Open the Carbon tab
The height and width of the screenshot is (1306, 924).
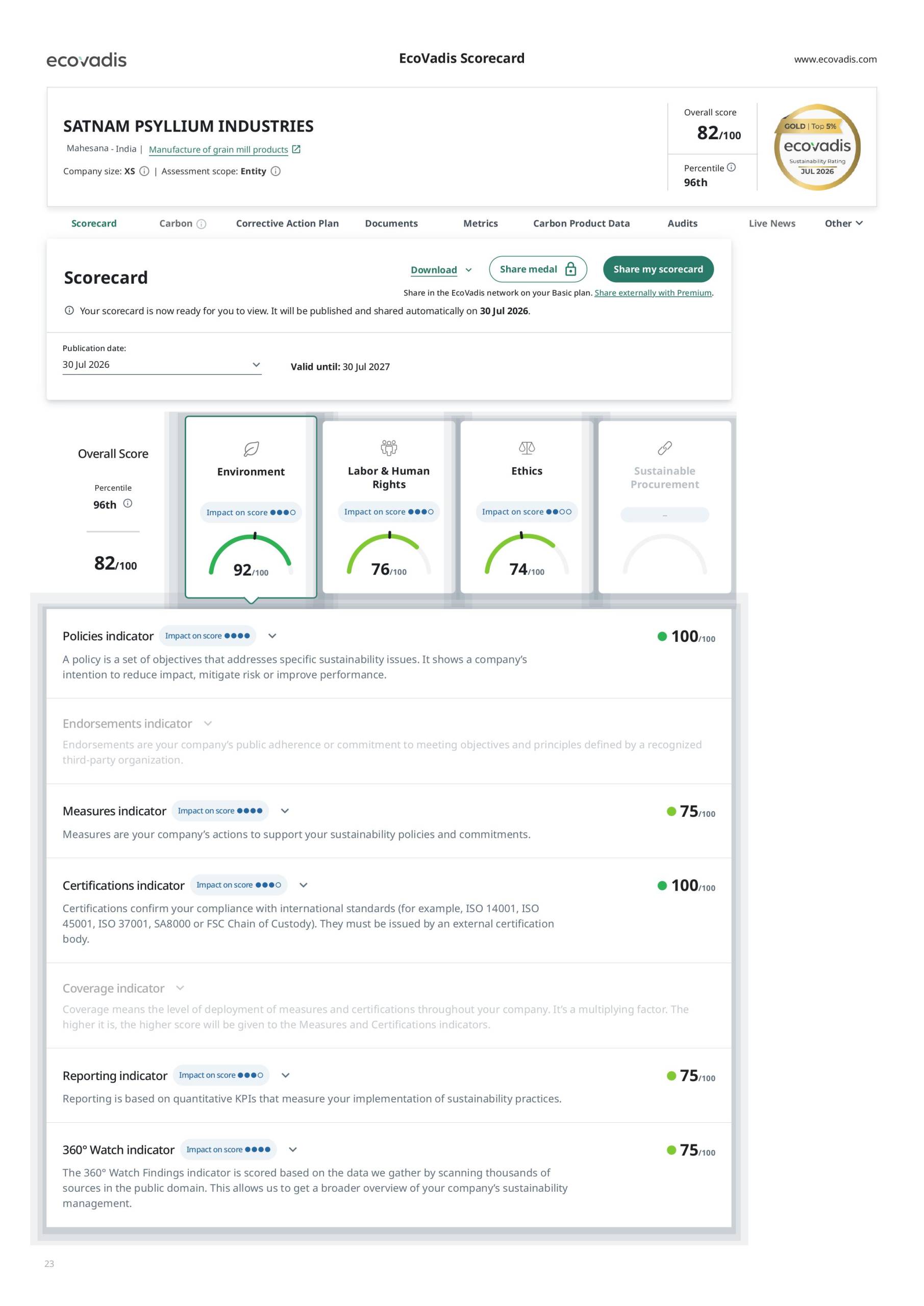tap(176, 223)
